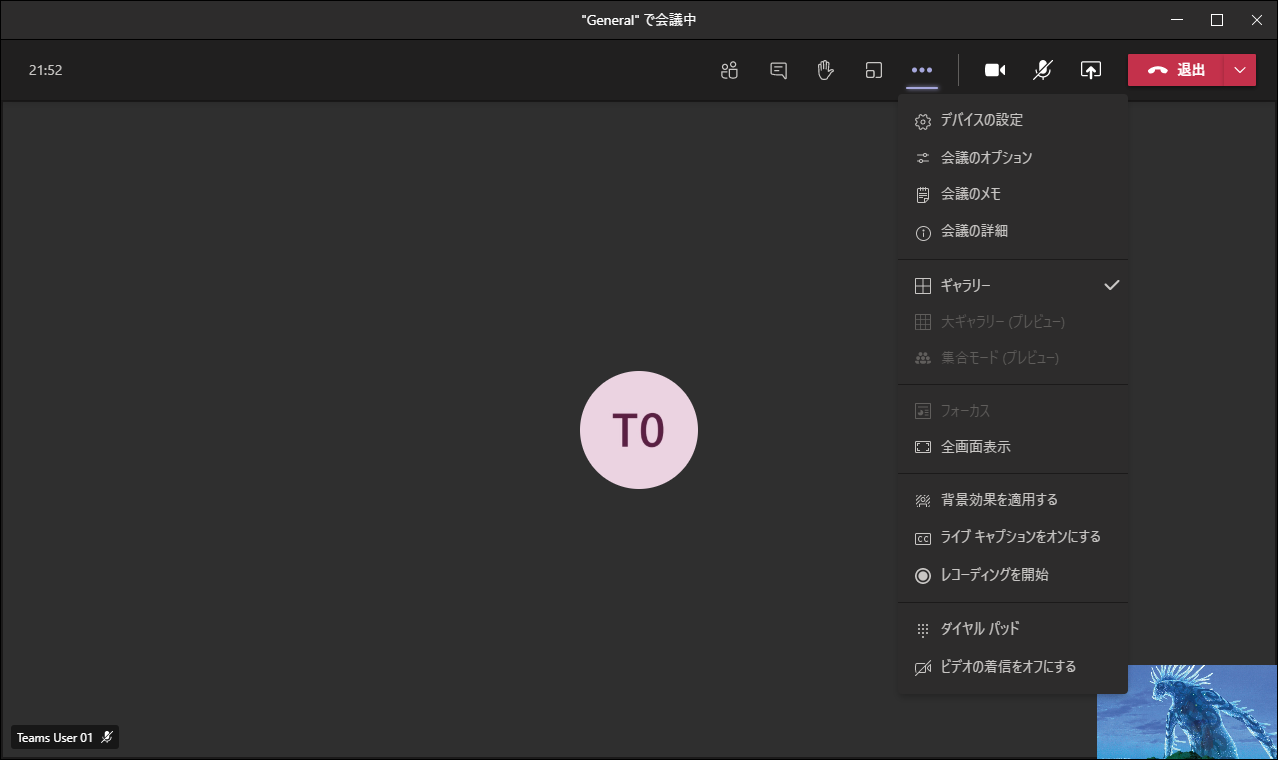Click the sliders icon beside 会議のオプション
The image size is (1278, 760).
coord(923,158)
